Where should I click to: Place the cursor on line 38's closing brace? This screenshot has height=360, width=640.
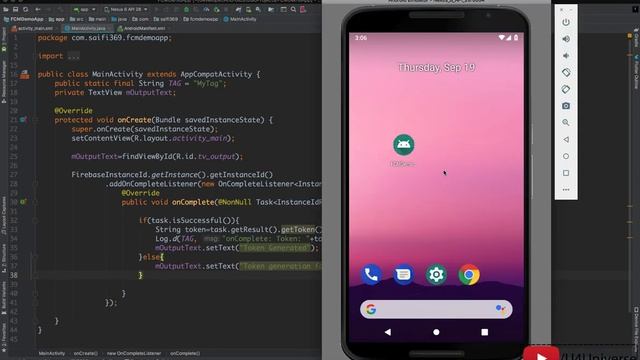(x=140, y=275)
